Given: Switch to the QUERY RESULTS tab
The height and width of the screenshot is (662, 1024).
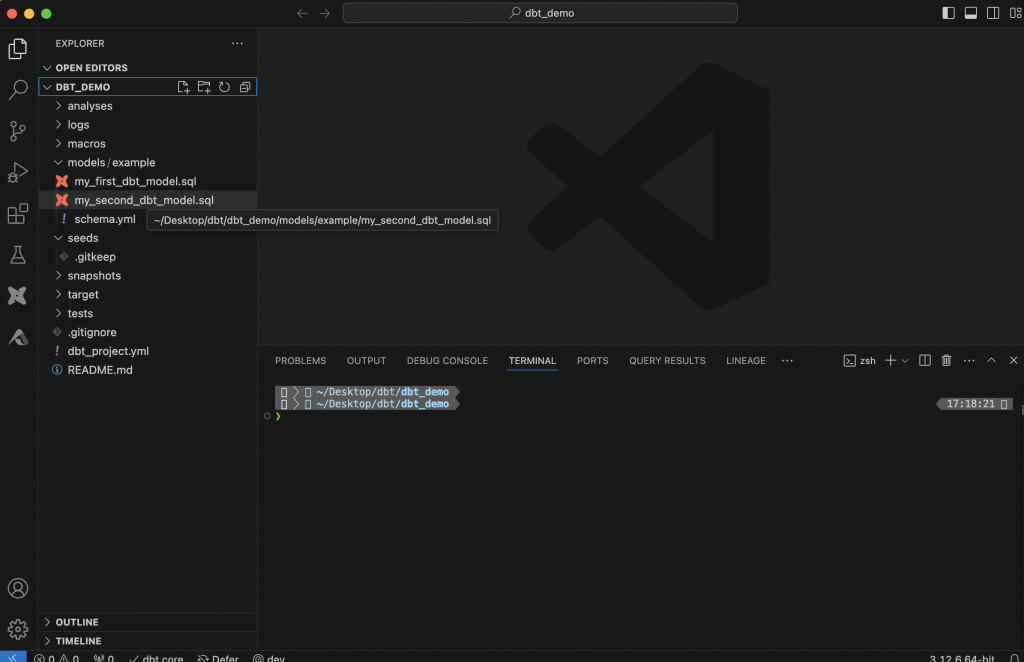Looking at the screenshot, I should [x=667, y=360].
